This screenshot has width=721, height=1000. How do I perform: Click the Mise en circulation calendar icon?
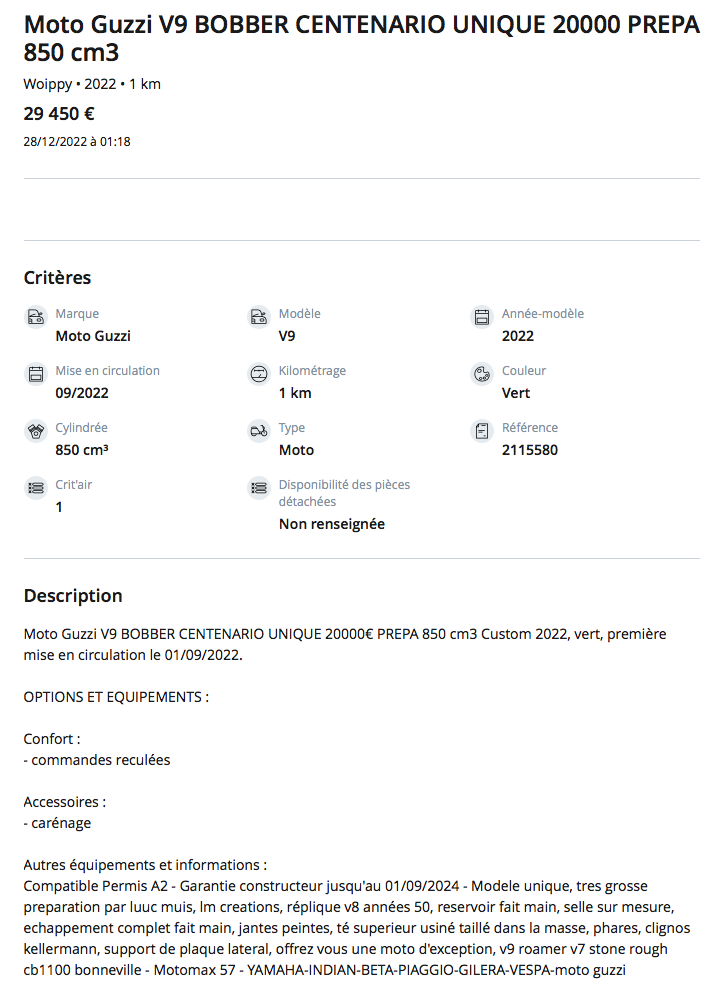(x=36, y=374)
